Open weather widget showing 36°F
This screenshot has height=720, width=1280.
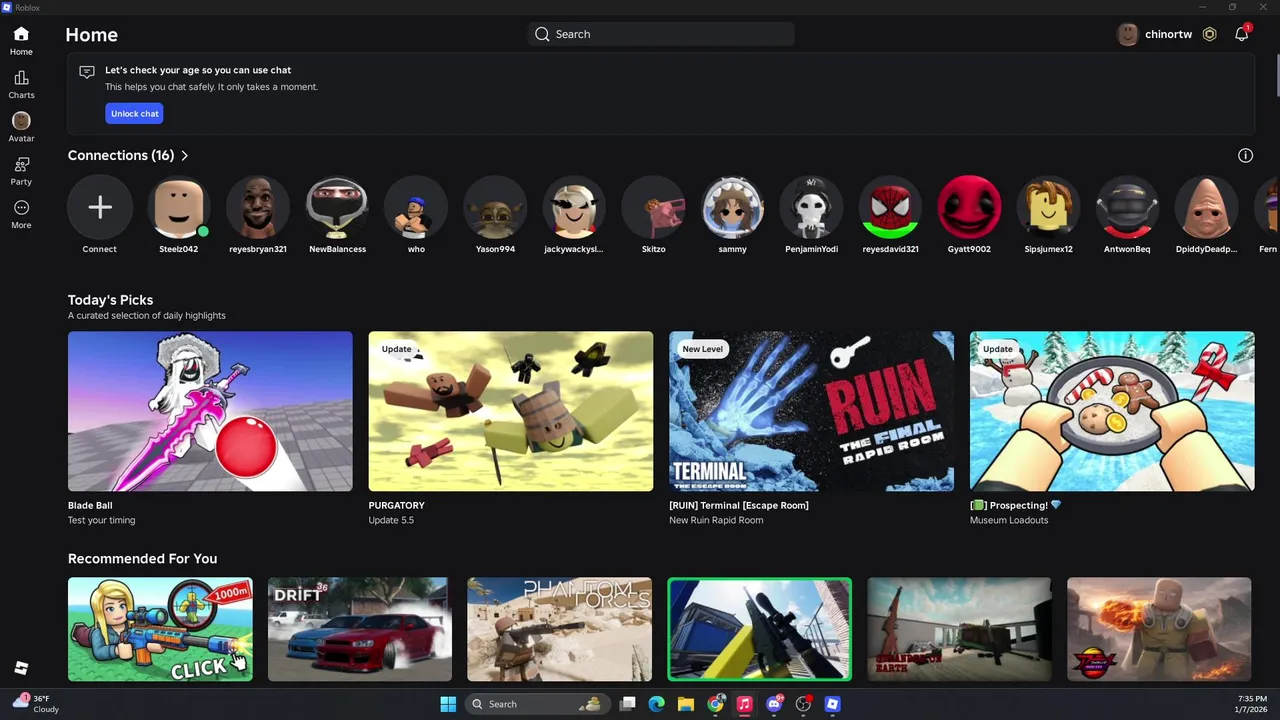(36, 704)
